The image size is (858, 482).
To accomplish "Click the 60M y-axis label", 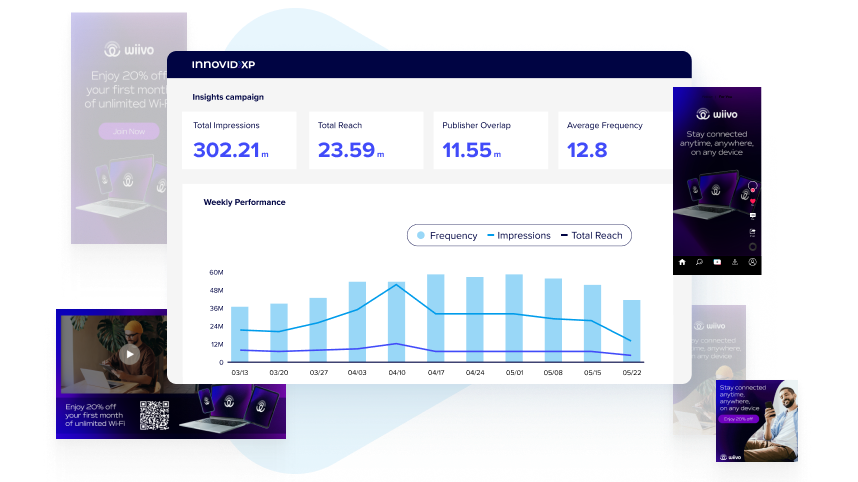I will pyautogui.click(x=216, y=272).
